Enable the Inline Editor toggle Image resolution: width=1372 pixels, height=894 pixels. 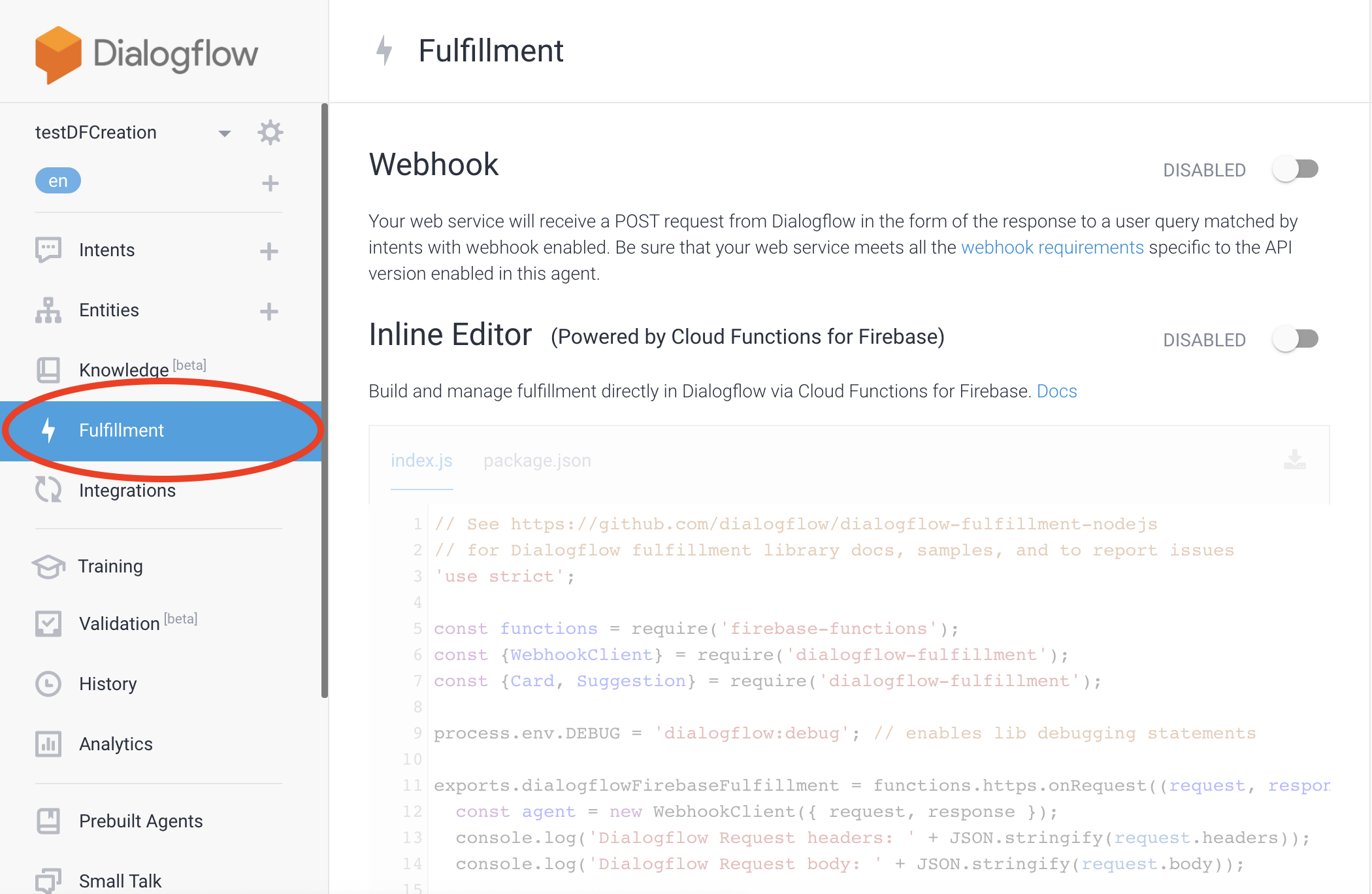(x=1296, y=339)
